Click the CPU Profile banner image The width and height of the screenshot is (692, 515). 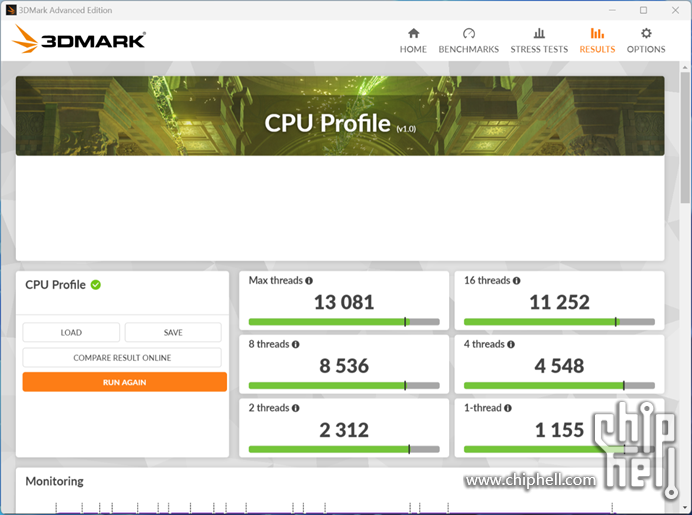(x=340, y=116)
